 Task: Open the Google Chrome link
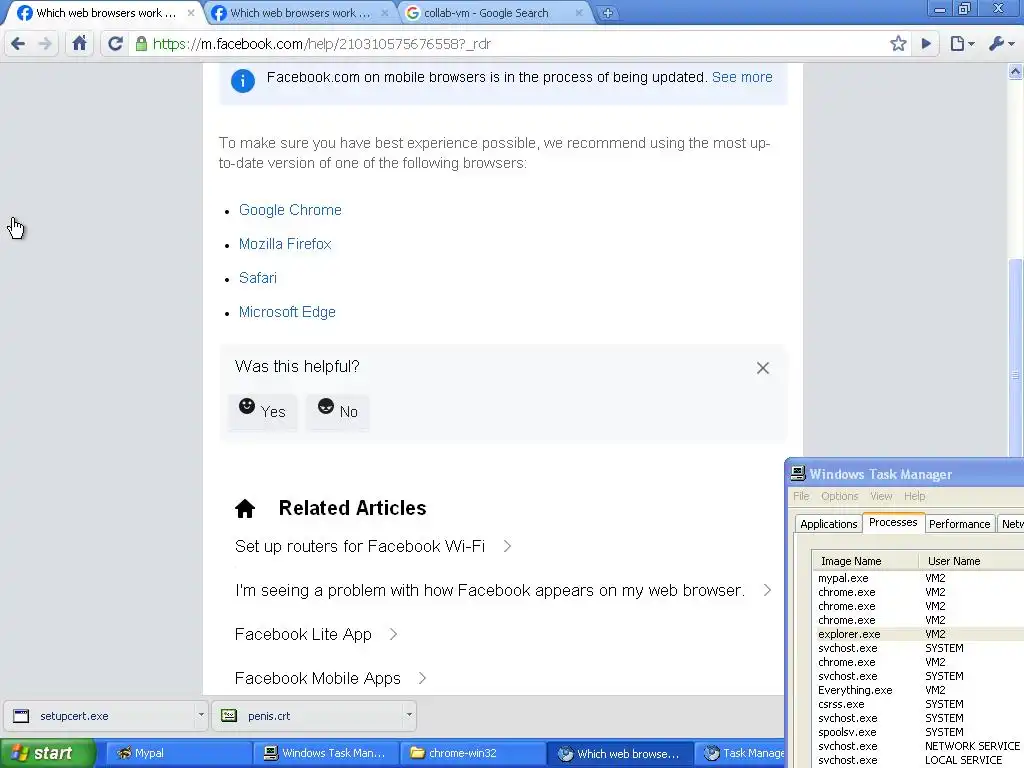(x=290, y=210)
